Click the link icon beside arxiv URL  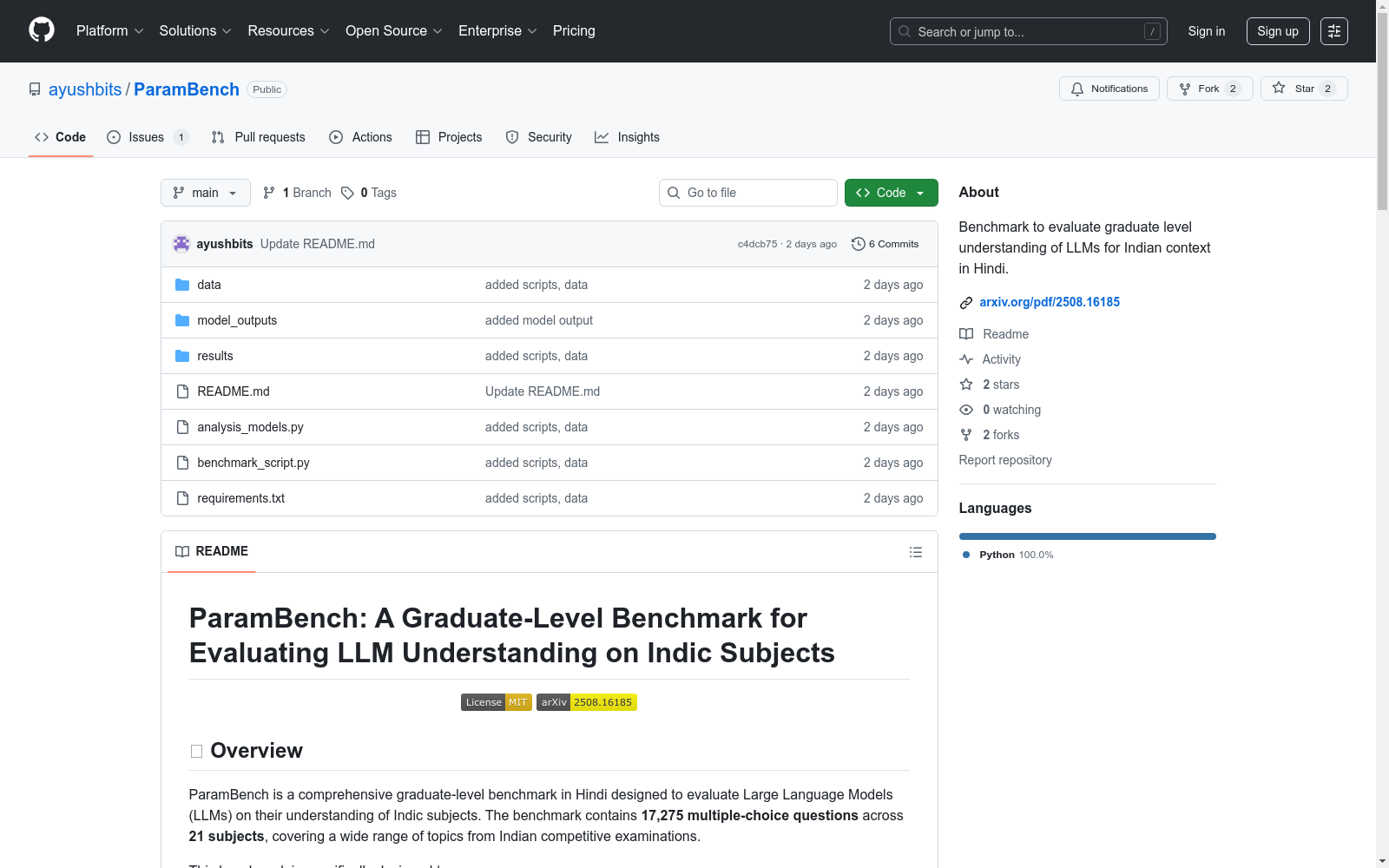click(x=966, y=303)
